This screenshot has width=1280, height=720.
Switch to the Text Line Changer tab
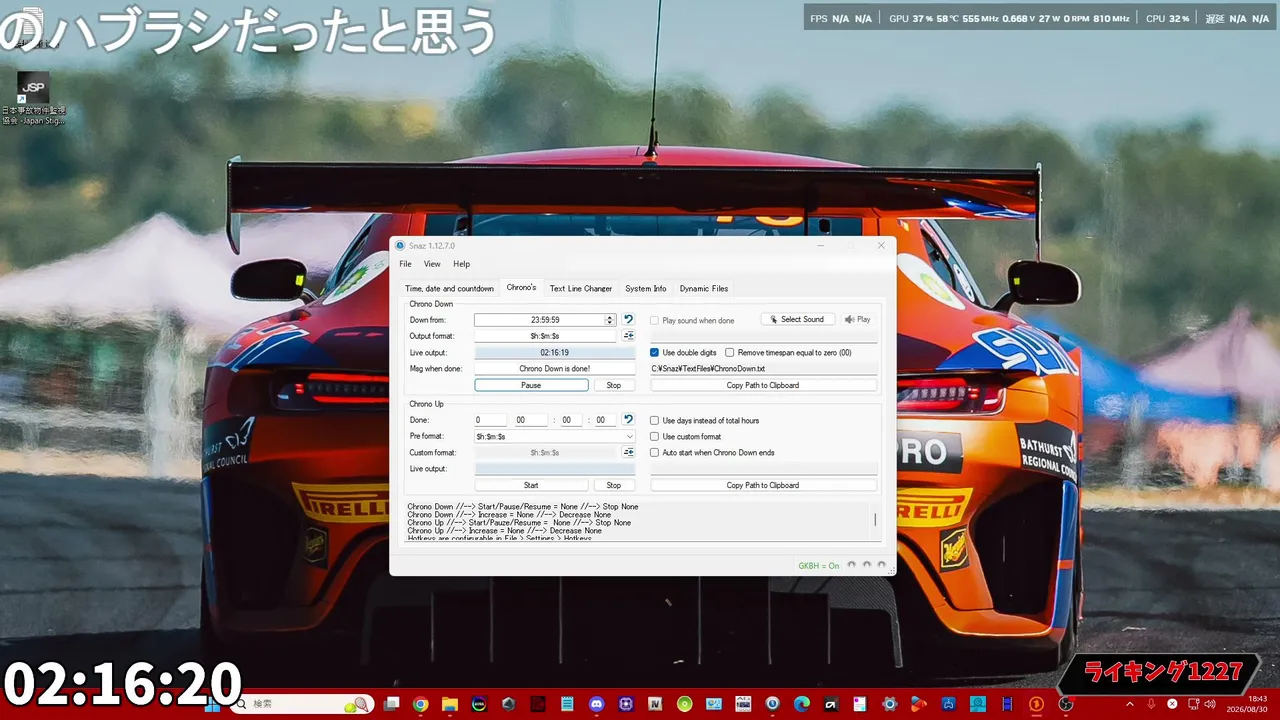coord(581,289)
